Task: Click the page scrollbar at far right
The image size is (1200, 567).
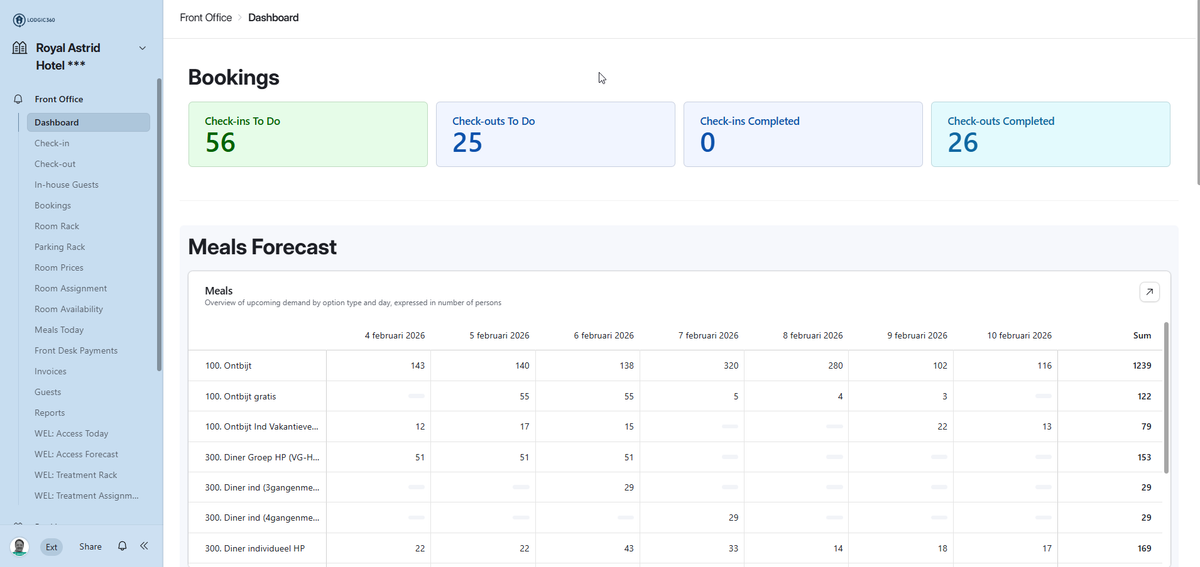Action: [1197, 95]
